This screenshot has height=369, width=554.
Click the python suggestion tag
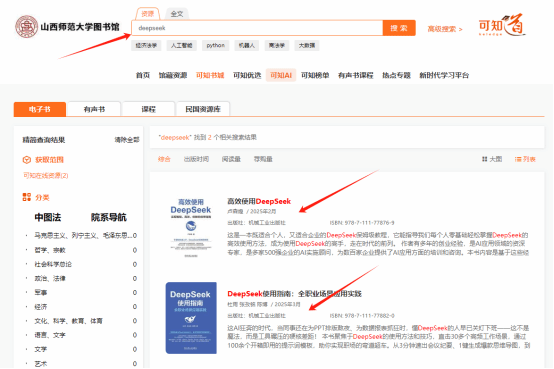(x=216, y=45)
